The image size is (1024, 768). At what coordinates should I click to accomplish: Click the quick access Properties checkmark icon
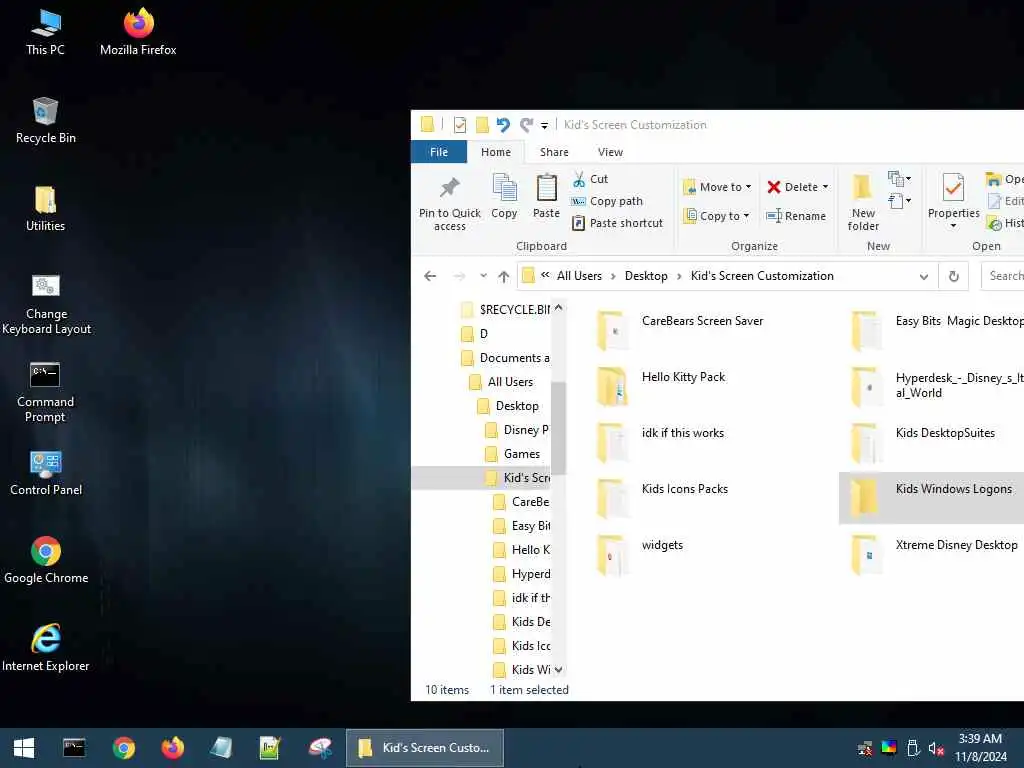point(460,124)
